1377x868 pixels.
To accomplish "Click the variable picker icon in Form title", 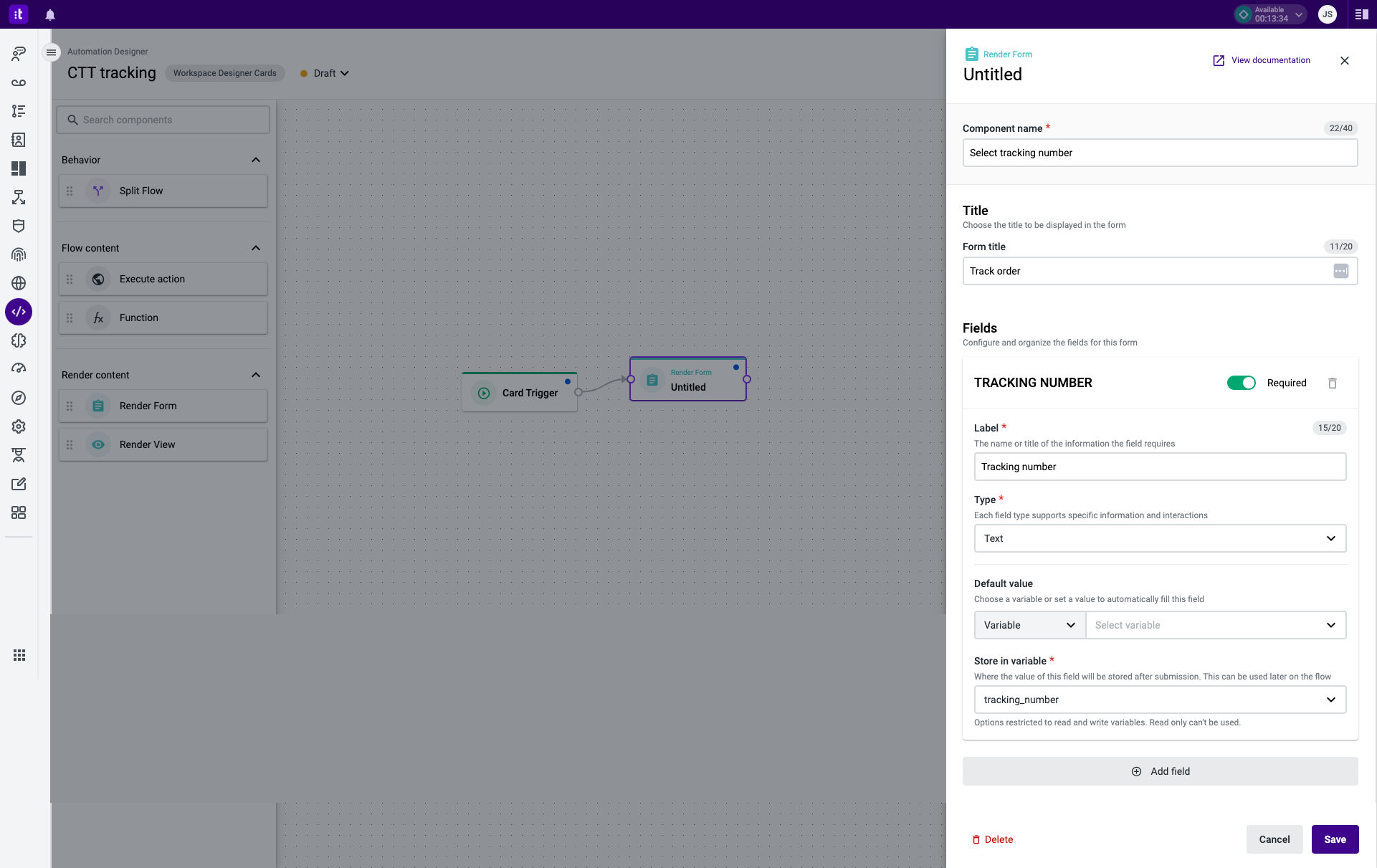I will coord(1340,271).
